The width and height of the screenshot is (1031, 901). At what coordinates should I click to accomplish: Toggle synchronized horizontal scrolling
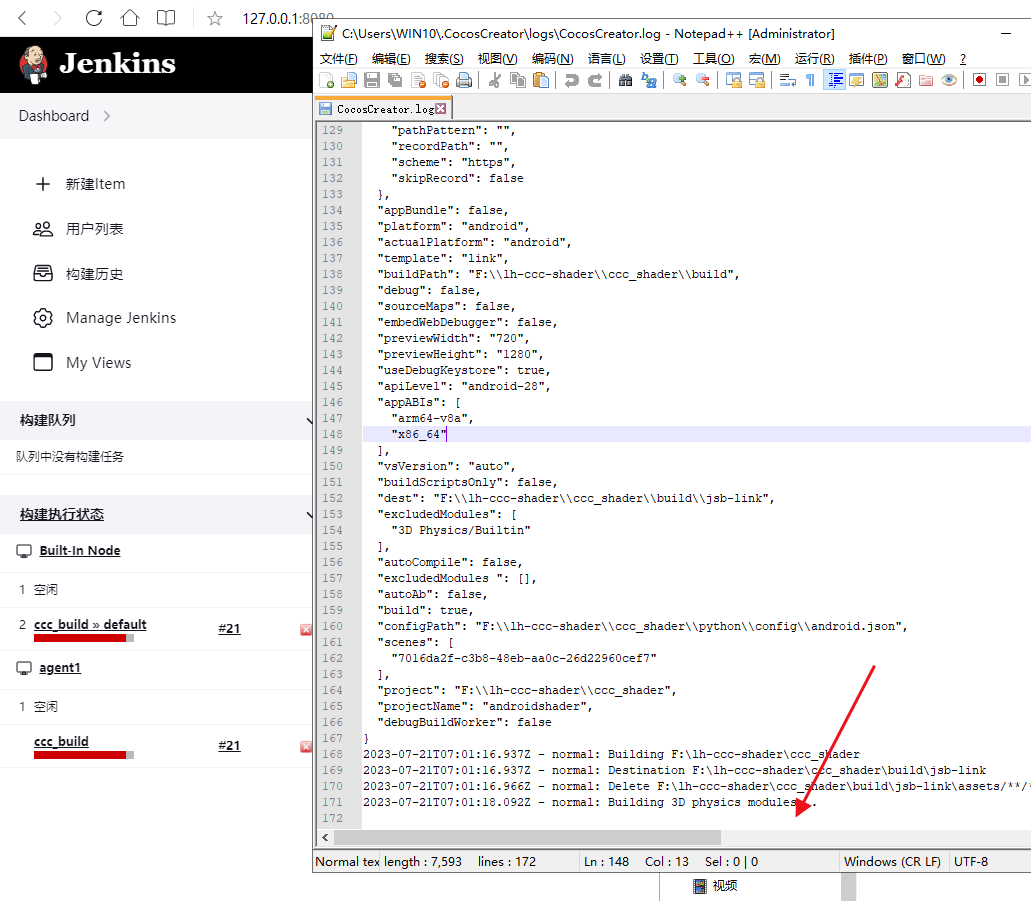[x=757, y=80]
